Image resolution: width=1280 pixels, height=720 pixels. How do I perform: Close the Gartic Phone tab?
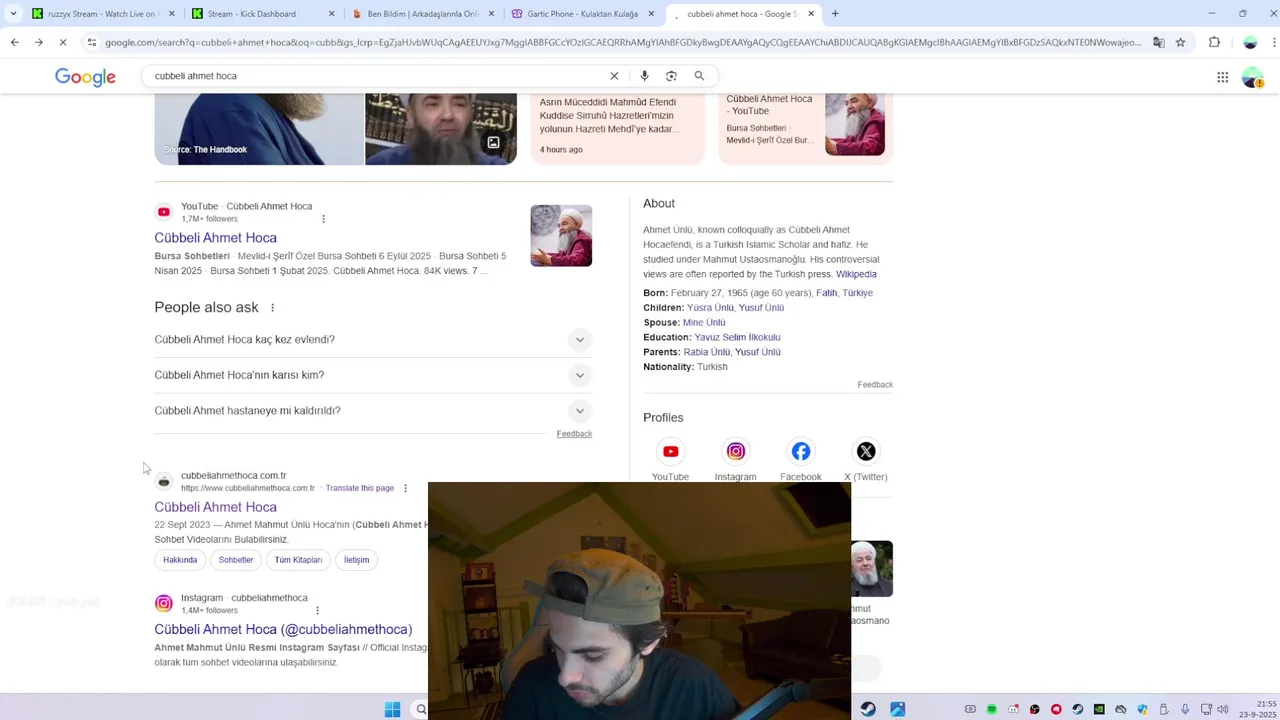(x=650, y=14)
